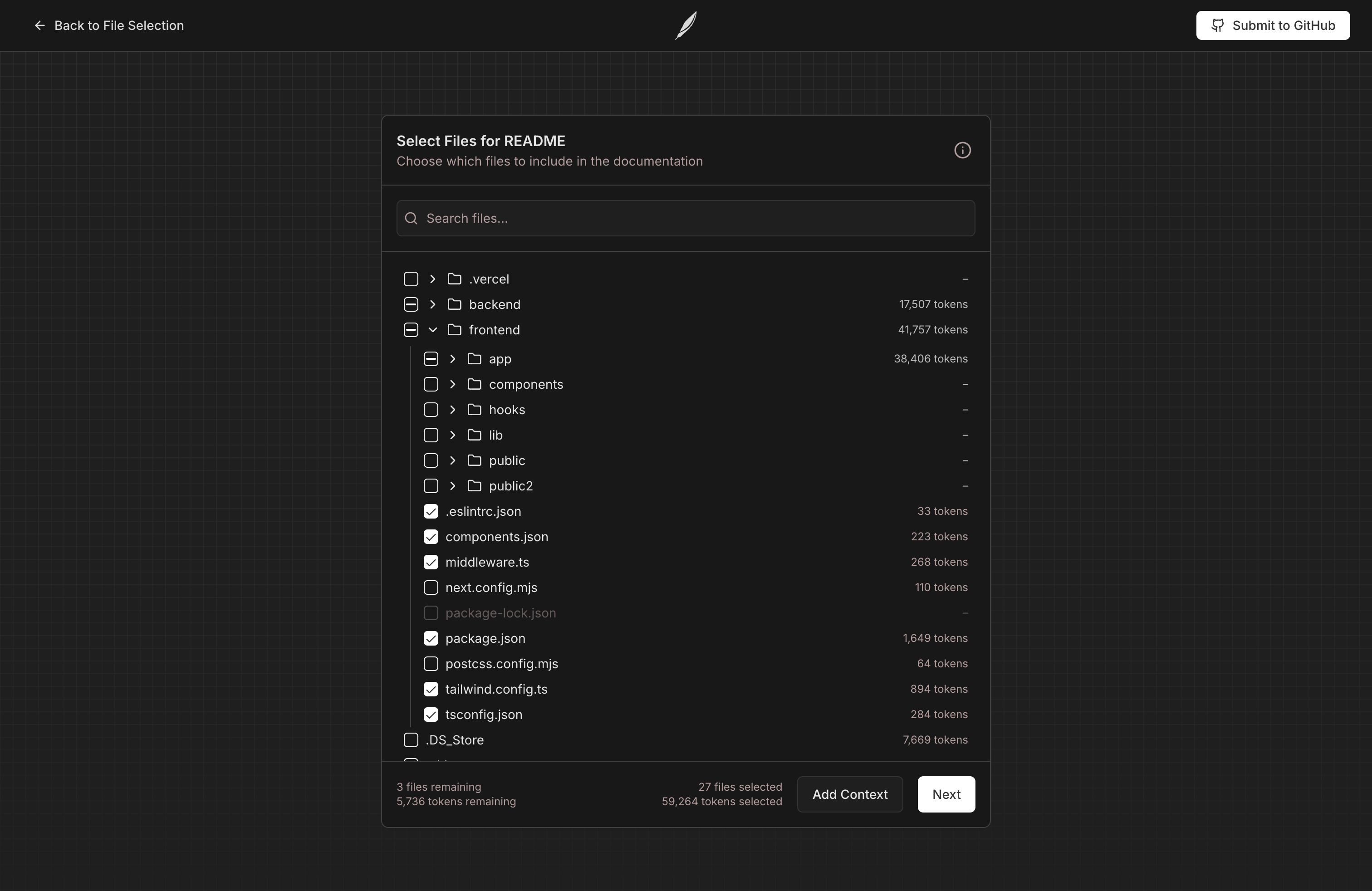Click the .vercel folder icon

click(x=454, y=279)
